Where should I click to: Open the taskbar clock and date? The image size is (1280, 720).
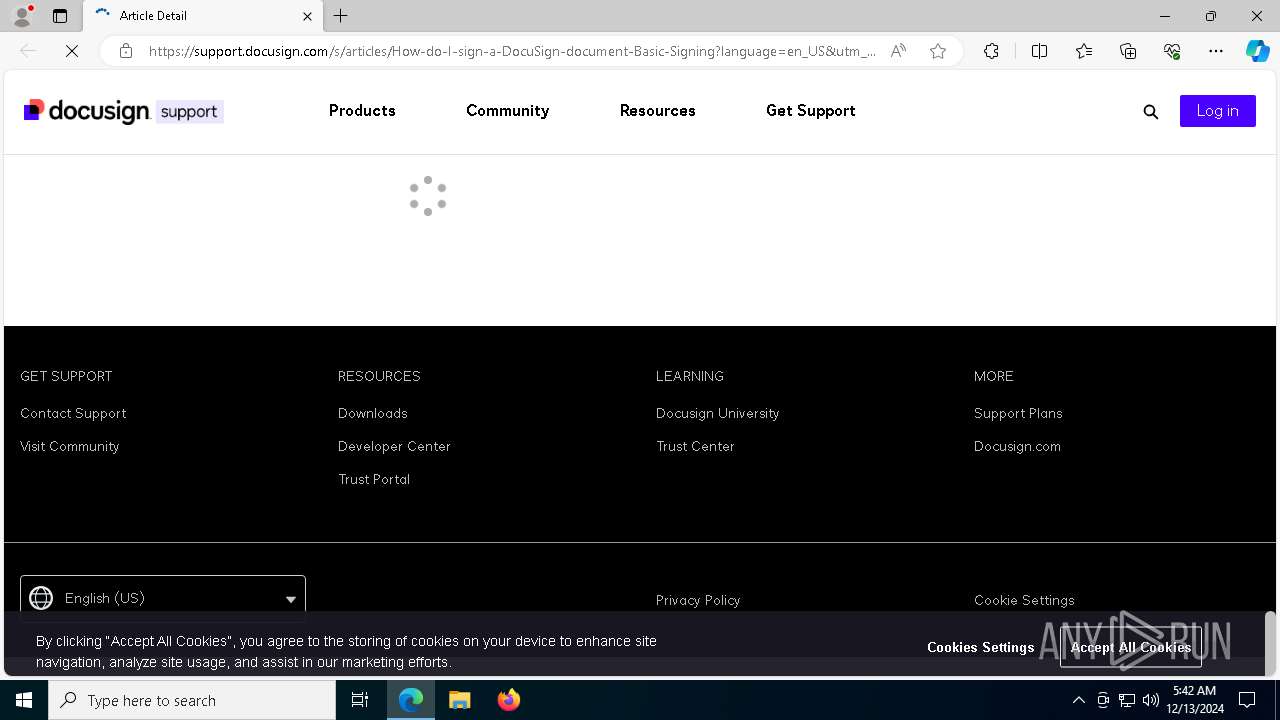pyautogui.click(x=1194, y=700)
